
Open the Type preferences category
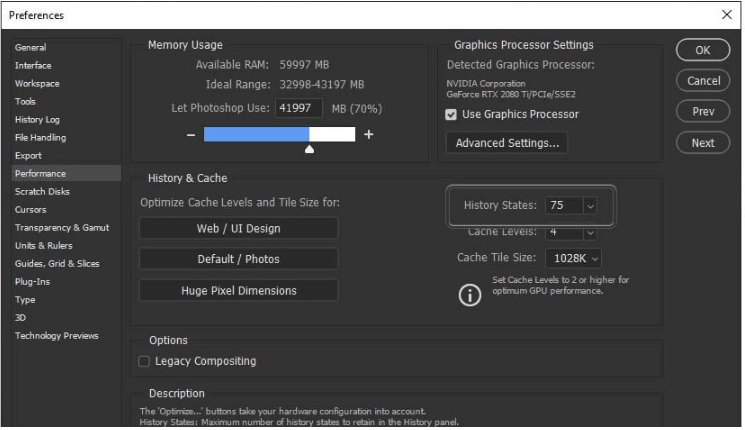click(25, 300)
